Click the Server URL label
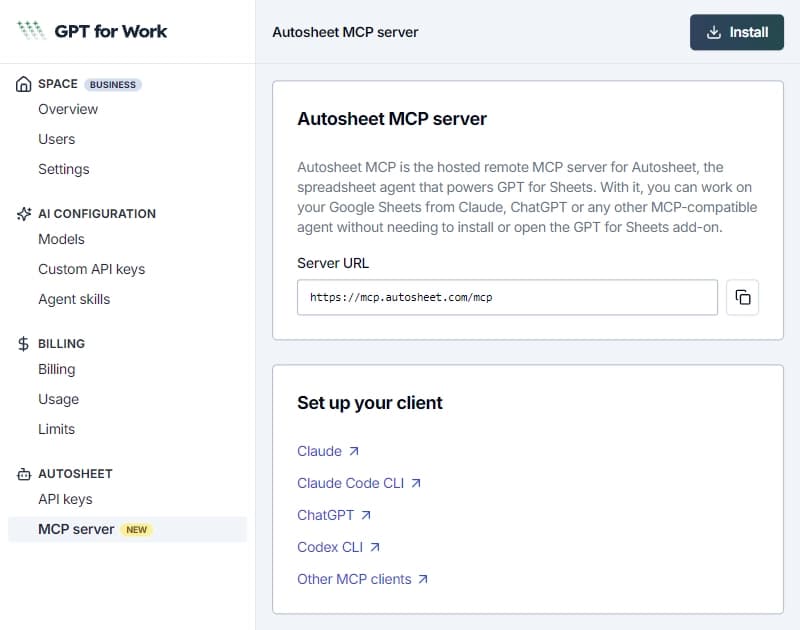The image size is (800, 630). click(333, 263)
